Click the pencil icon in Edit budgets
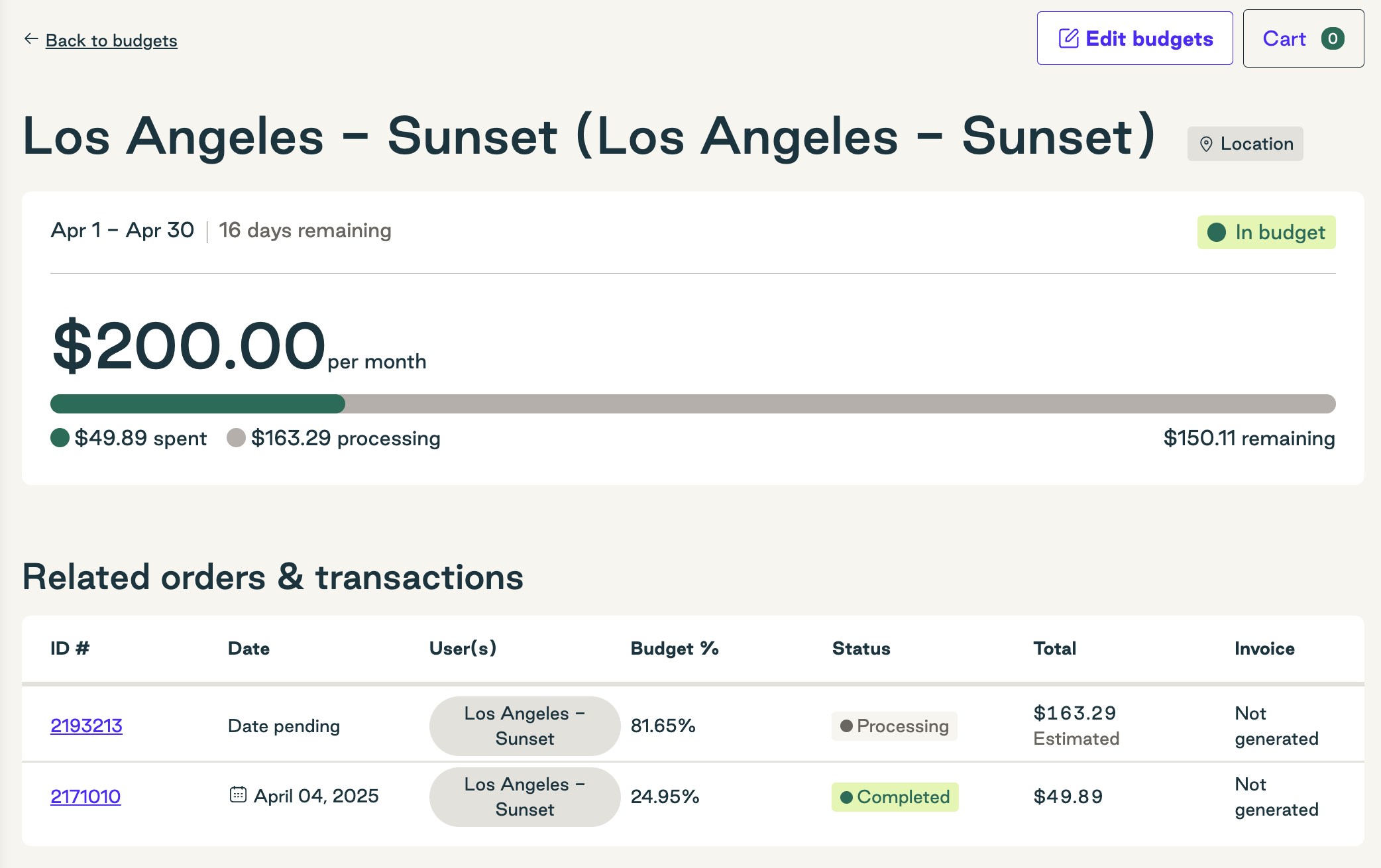 tap(1068, 38)
